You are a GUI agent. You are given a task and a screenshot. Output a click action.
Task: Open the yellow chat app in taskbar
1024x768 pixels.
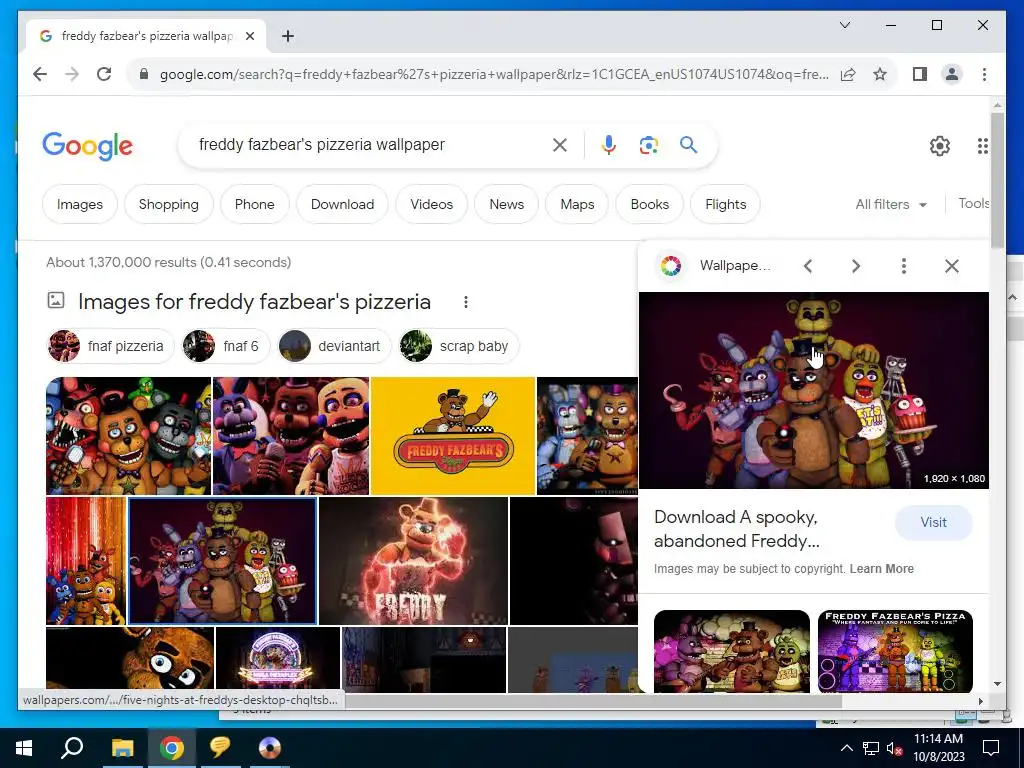point(220,748)
